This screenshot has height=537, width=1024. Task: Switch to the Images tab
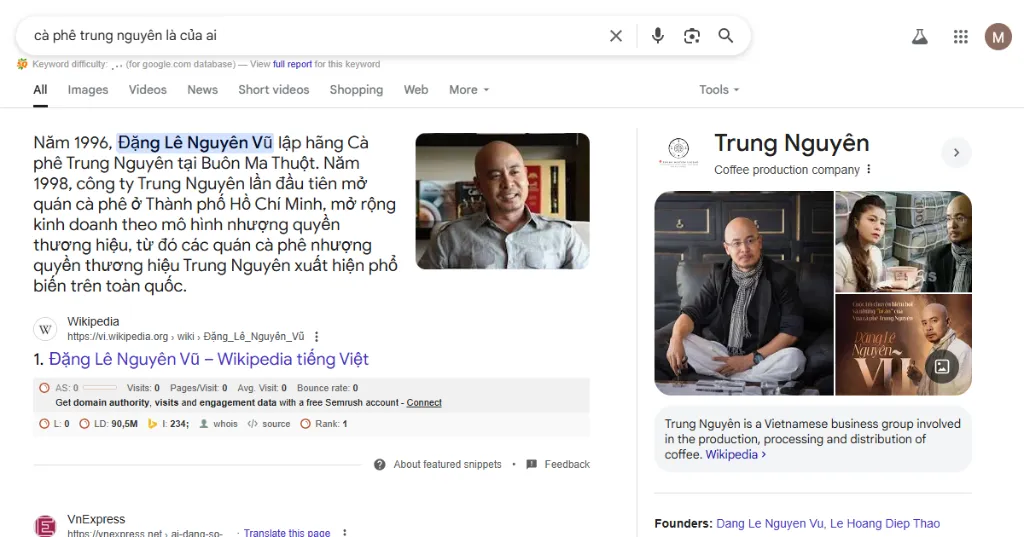tap(88, 90)
